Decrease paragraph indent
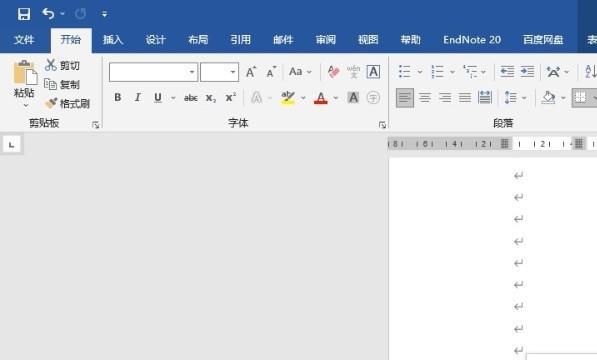The height and width of the screenshot is (360, 597). click(507, 72)
